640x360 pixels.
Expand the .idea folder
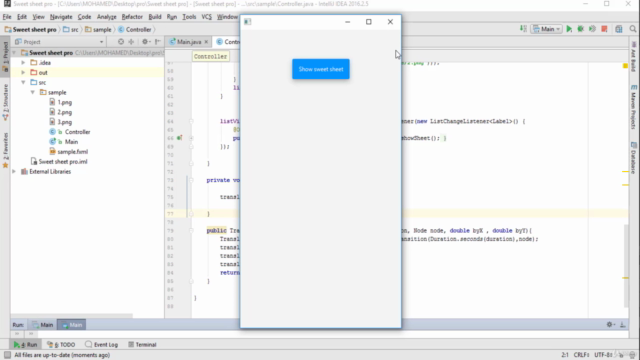(x=23, y=62)
